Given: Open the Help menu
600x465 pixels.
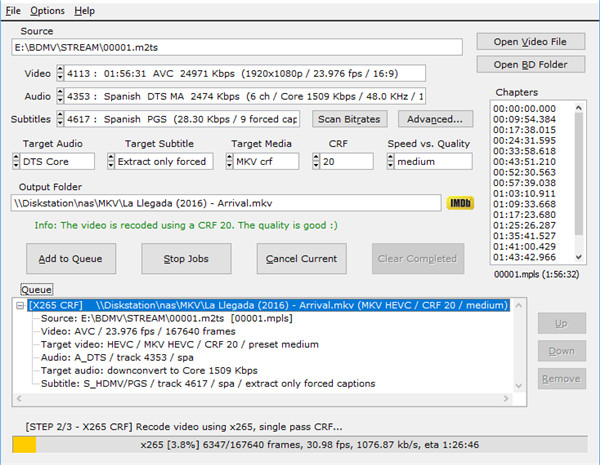Looking at the screenshot, I should (85, 10).
